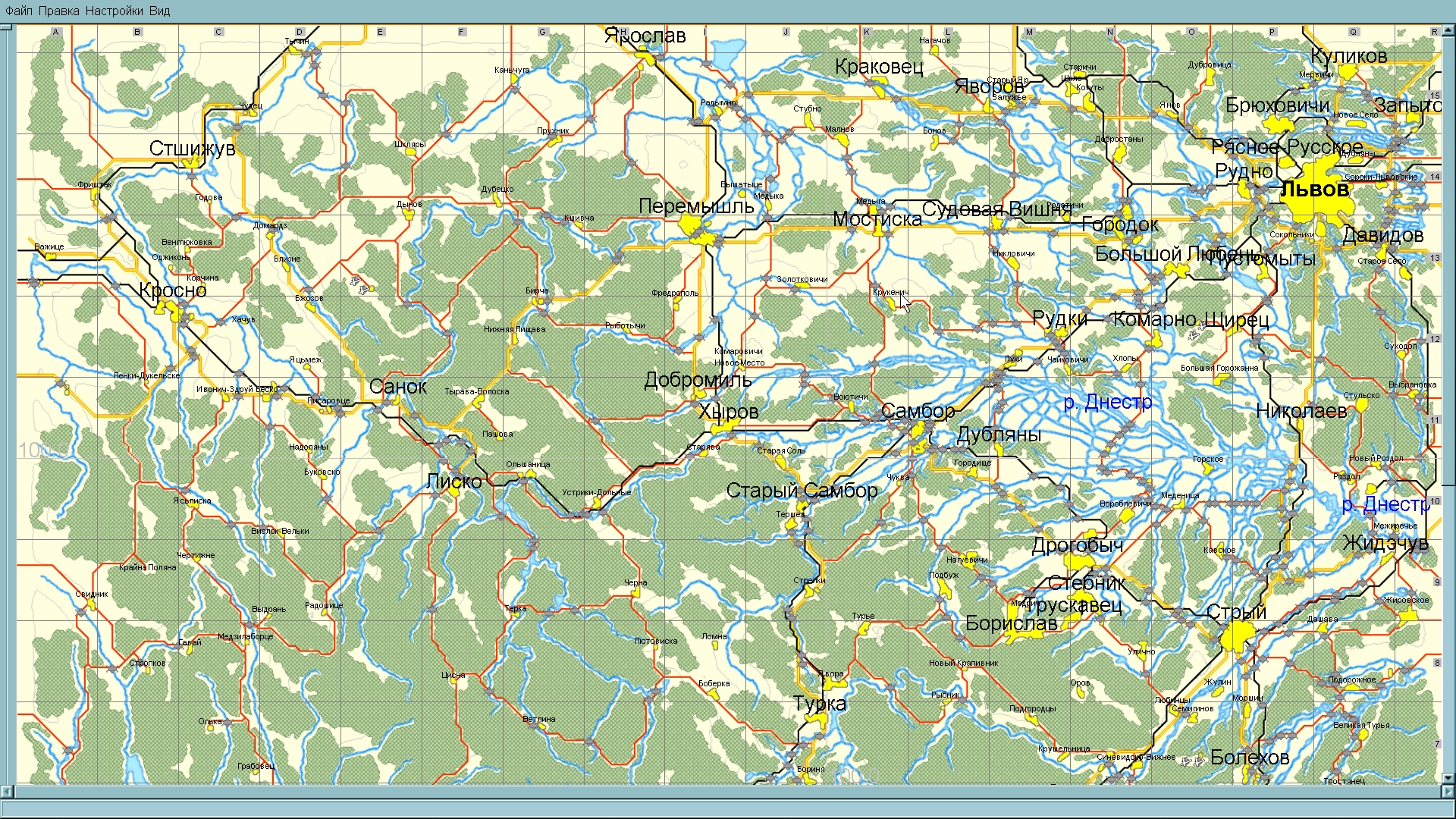Click the Самбор city label
This screenshot has width=1456, height=819.
(x=917, y=412)
